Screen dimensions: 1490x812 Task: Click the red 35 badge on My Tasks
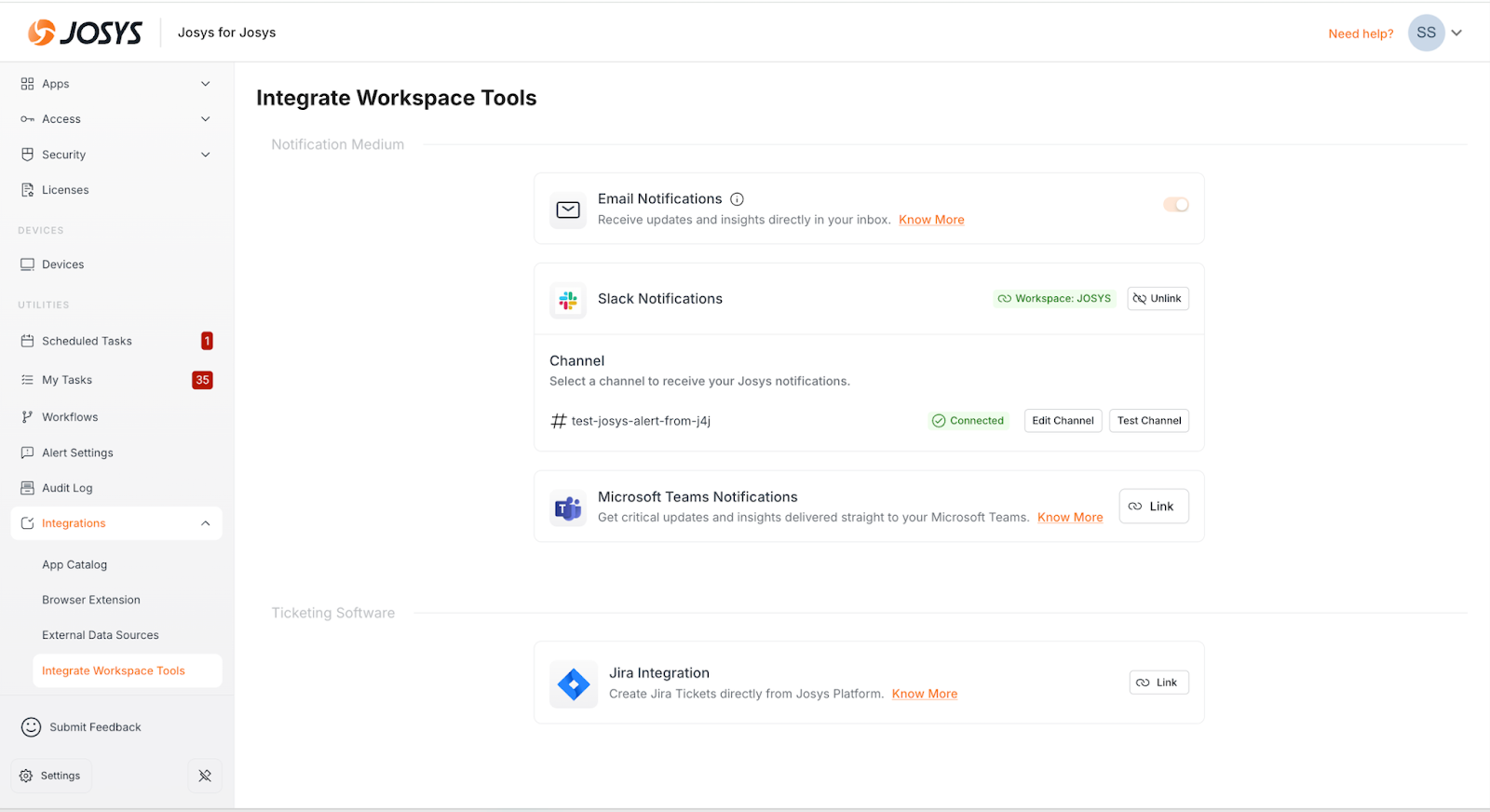tap(202, 380)
